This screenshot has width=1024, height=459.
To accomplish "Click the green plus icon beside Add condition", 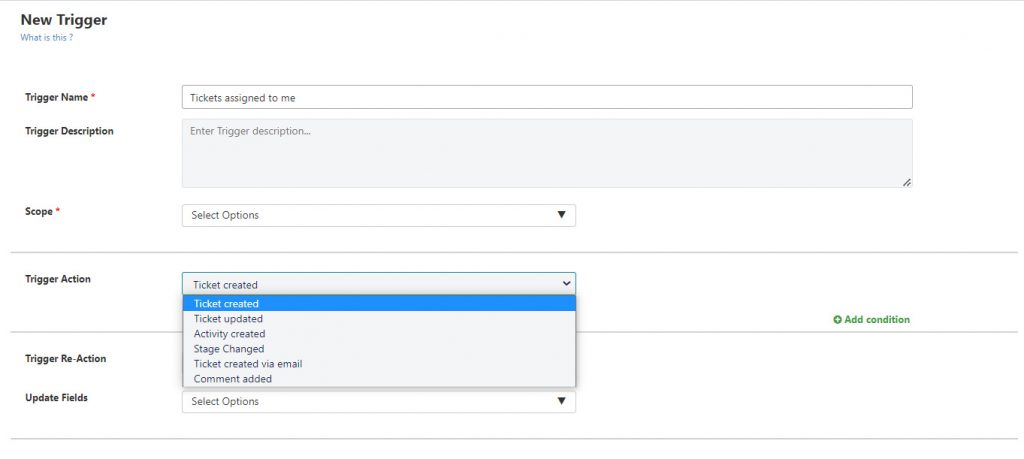I will (837, 320).
